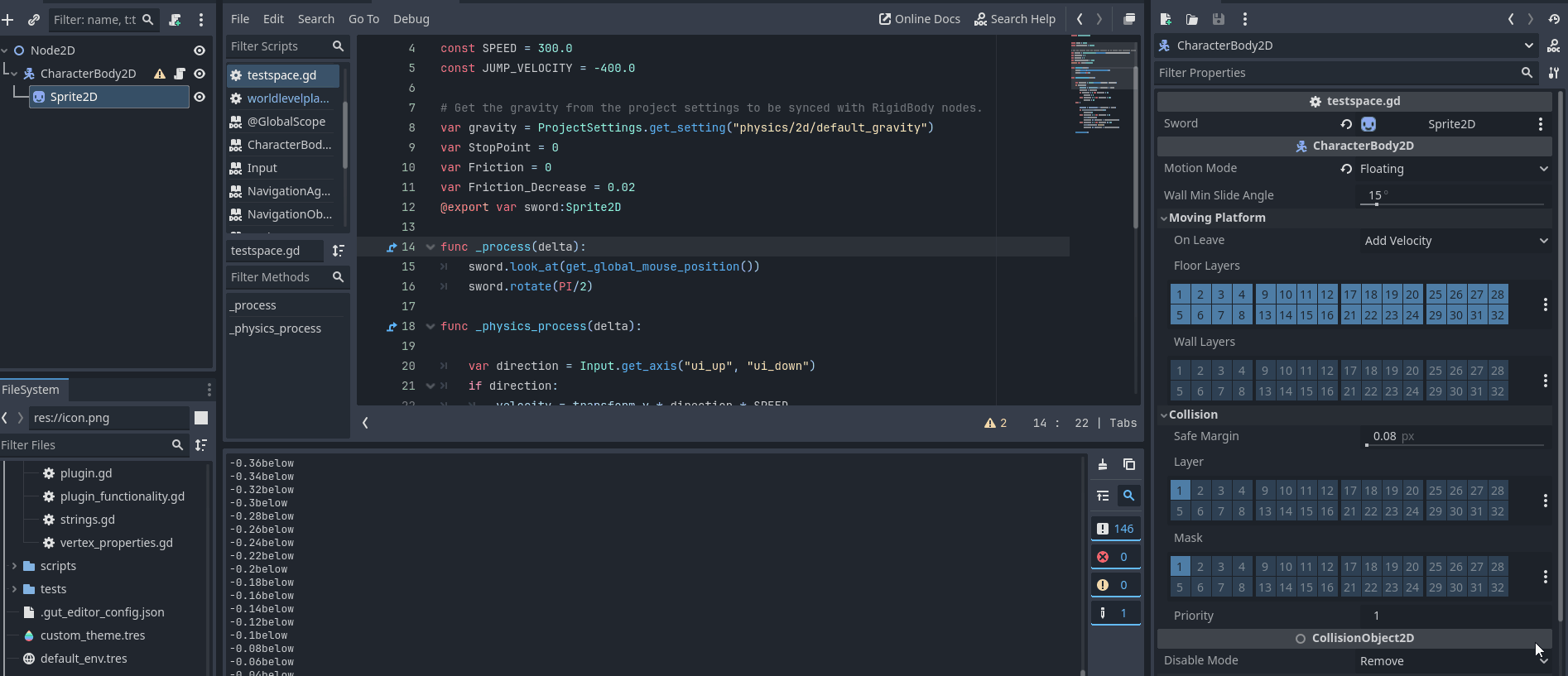Toggle the scripts panel with the arrow
Viewport: 1568px width, 676px height.
point(365,423)
